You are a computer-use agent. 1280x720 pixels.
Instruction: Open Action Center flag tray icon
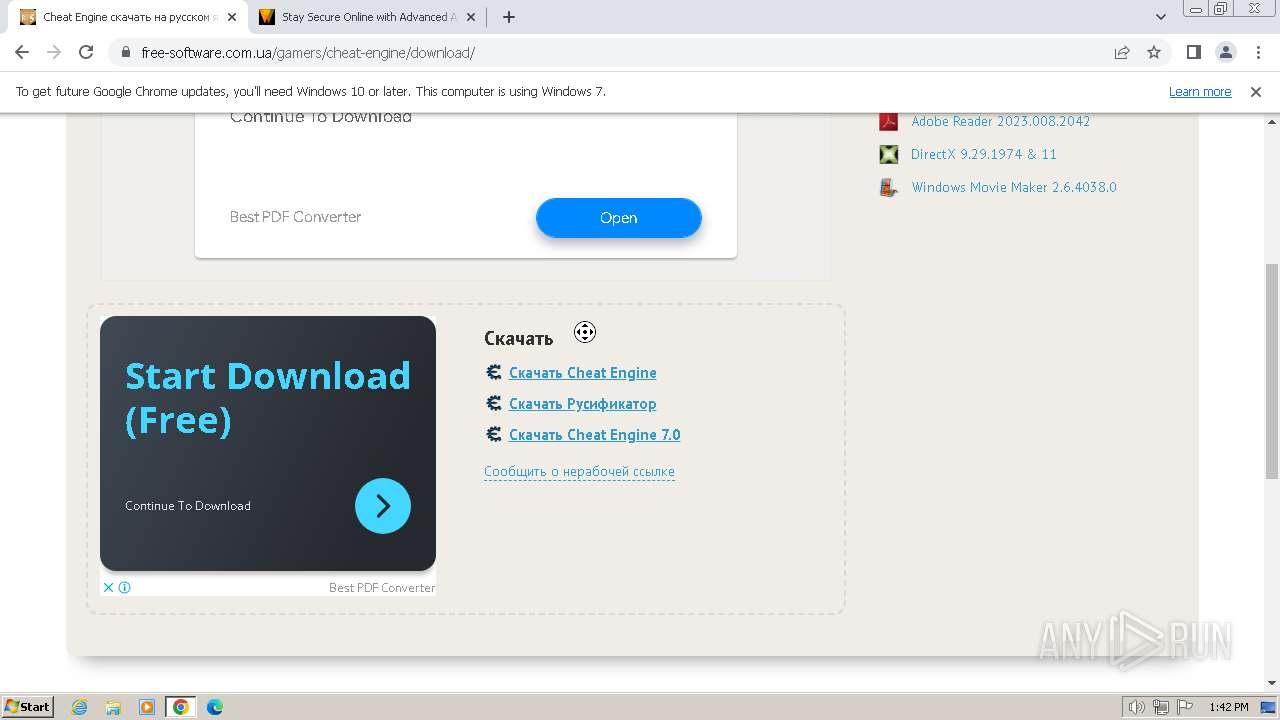1184,707
